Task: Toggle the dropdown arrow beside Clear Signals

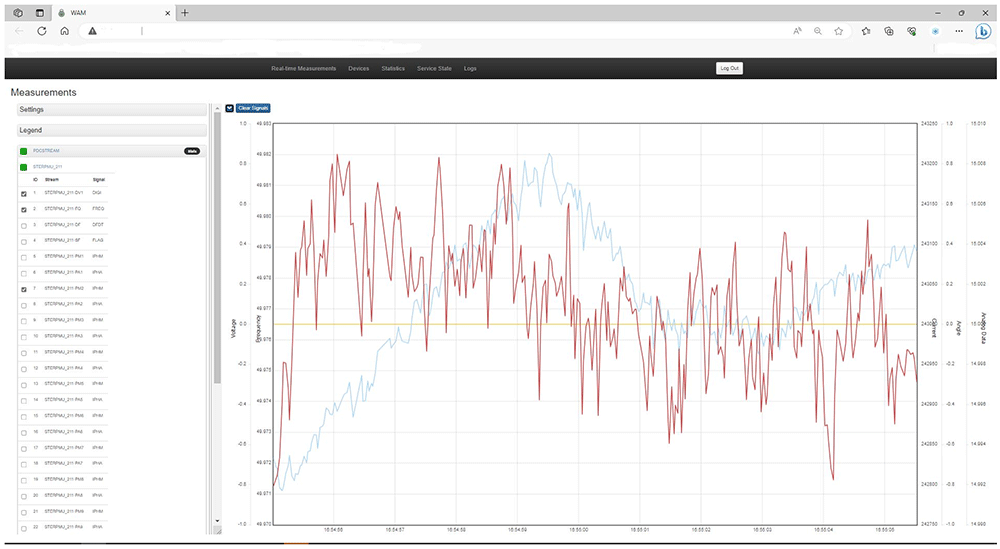Action: point(230,108)
